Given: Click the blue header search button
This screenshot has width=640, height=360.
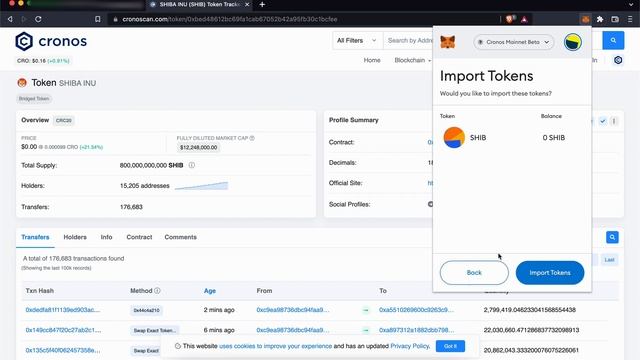Looking at the screenshot, I should pyautogui.click(x=613, y=40).
